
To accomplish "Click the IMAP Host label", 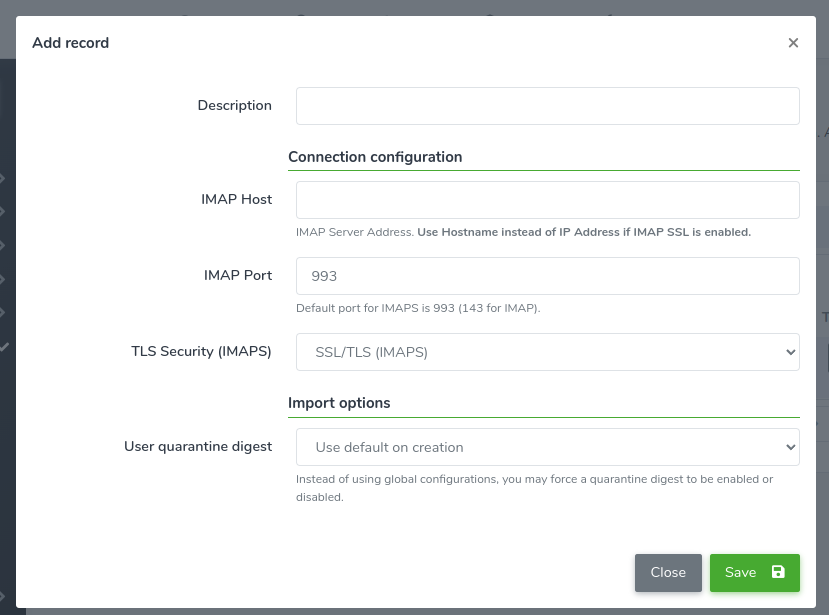I will [x=236, y=199].
